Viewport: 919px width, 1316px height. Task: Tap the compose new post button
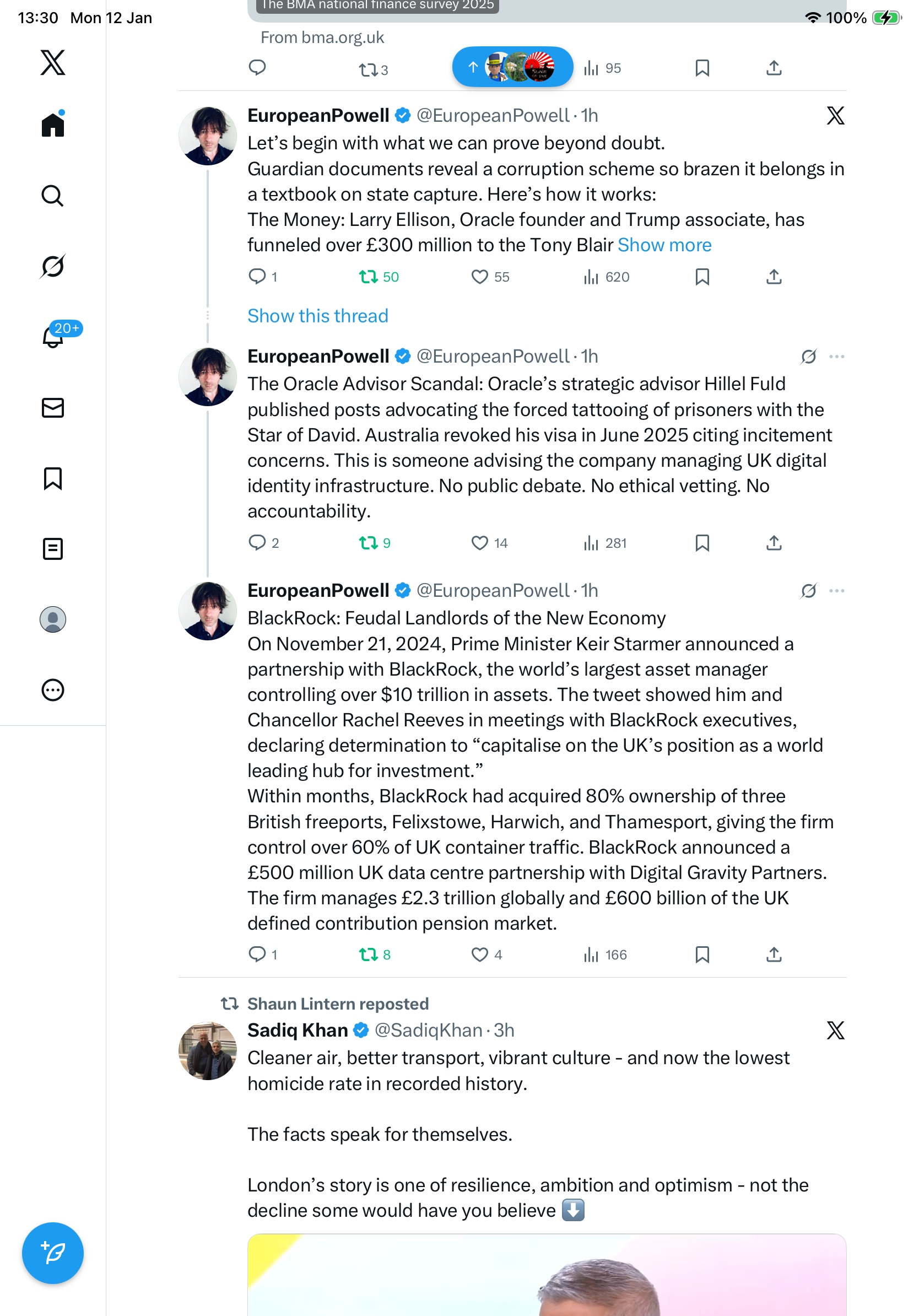pyautogui.click(x=53, y=1253)
